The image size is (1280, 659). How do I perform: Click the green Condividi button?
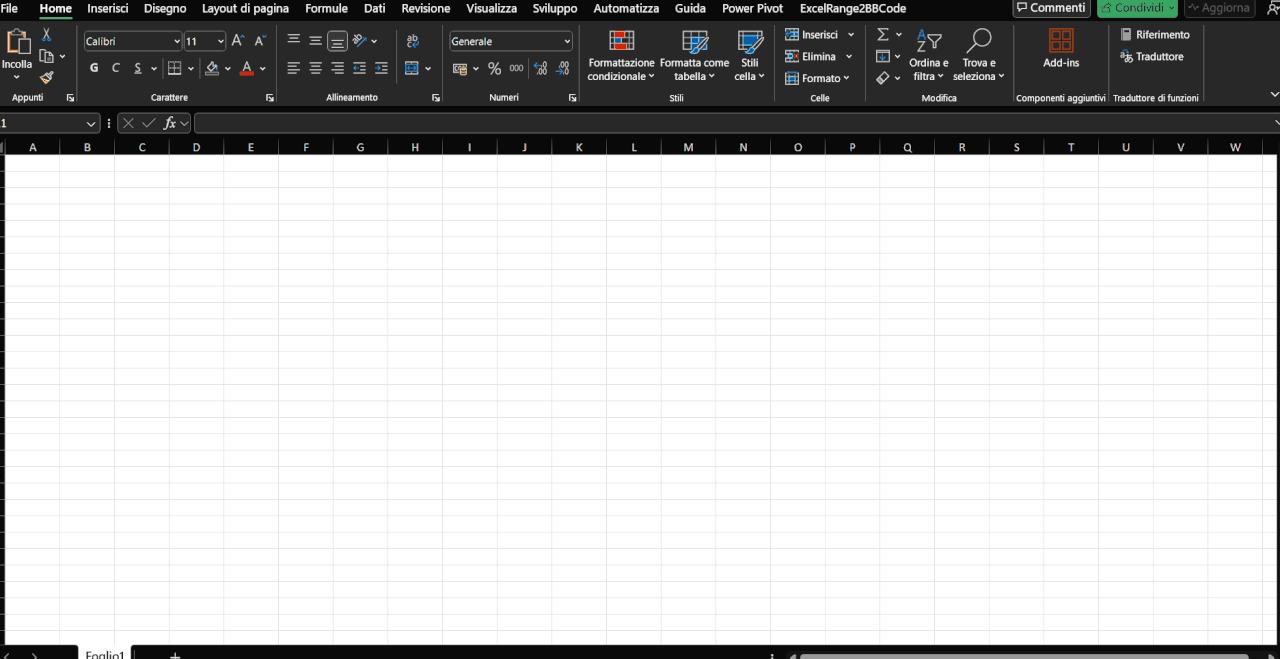1137,8
